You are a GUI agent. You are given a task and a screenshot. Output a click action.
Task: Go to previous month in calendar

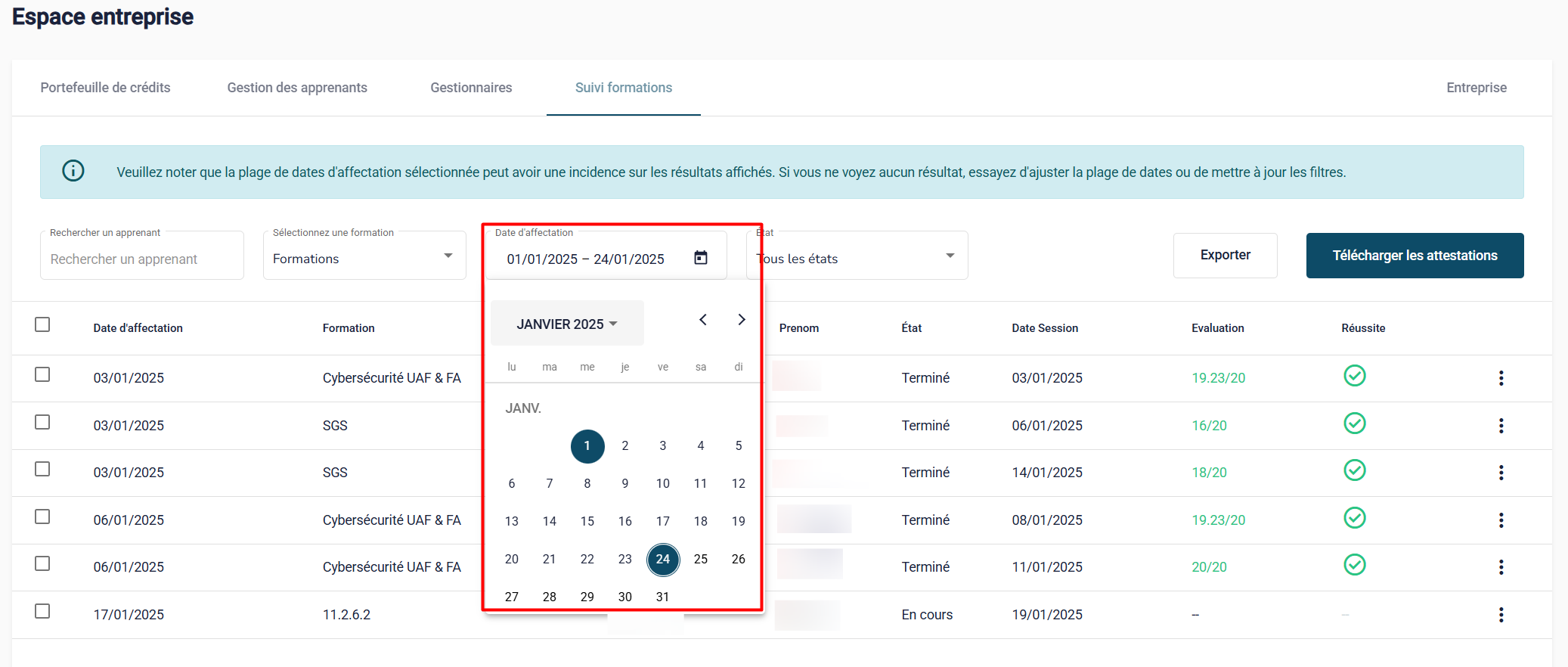703,320
